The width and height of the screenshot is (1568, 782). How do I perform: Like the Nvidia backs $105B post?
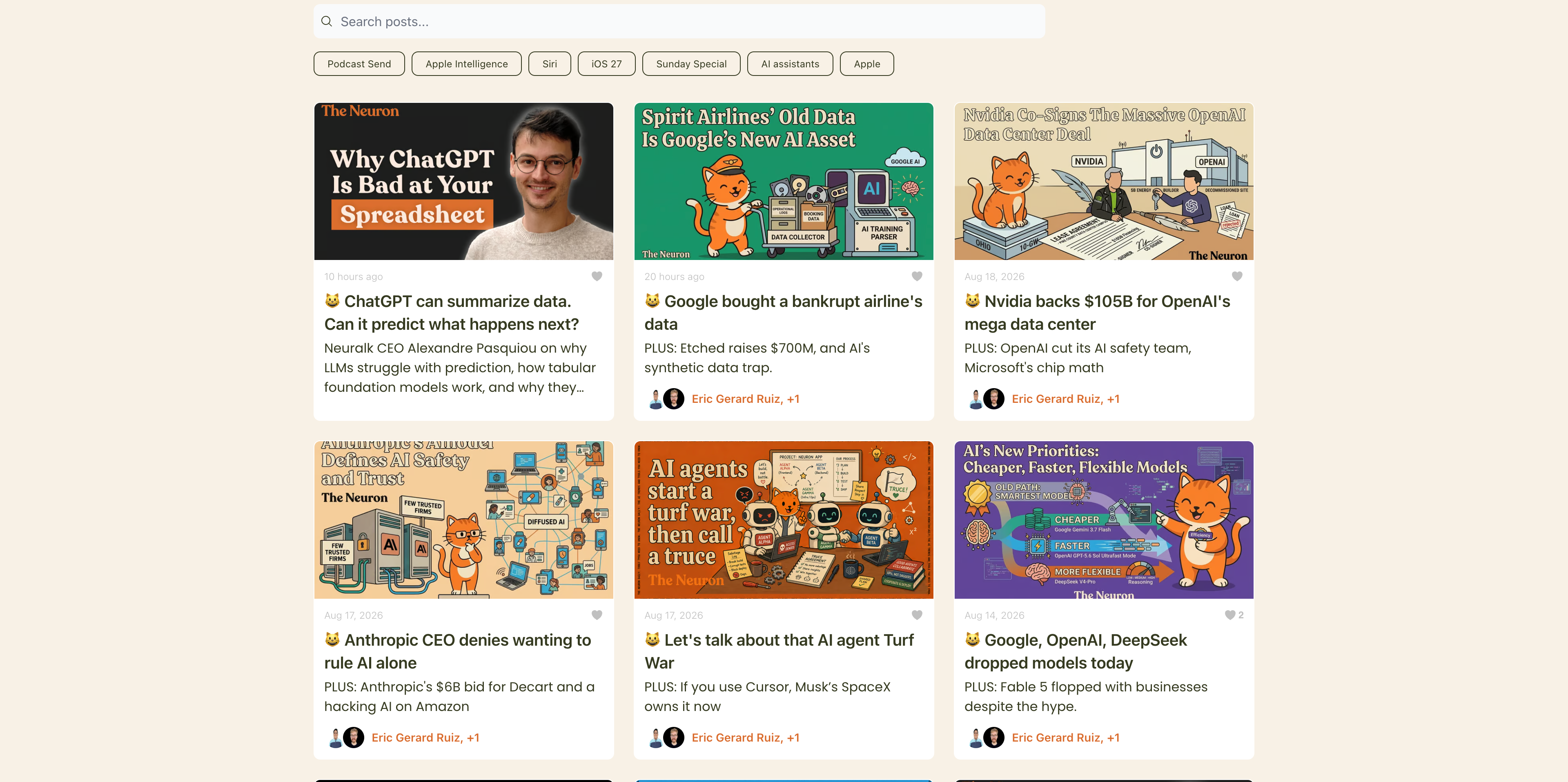[x=1238, y=276]
